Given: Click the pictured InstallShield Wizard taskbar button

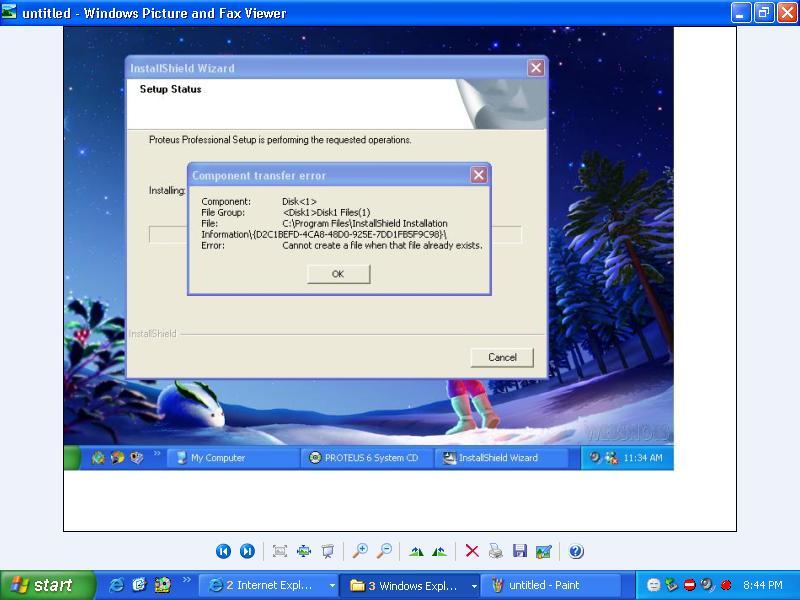Looking at the screenshot, I should point(501,458).
